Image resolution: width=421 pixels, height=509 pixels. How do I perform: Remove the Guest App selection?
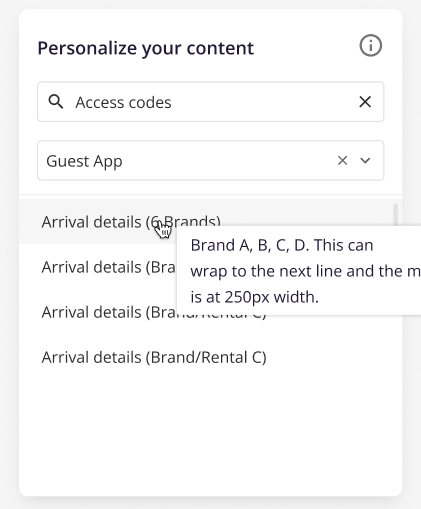click(342, 160)
